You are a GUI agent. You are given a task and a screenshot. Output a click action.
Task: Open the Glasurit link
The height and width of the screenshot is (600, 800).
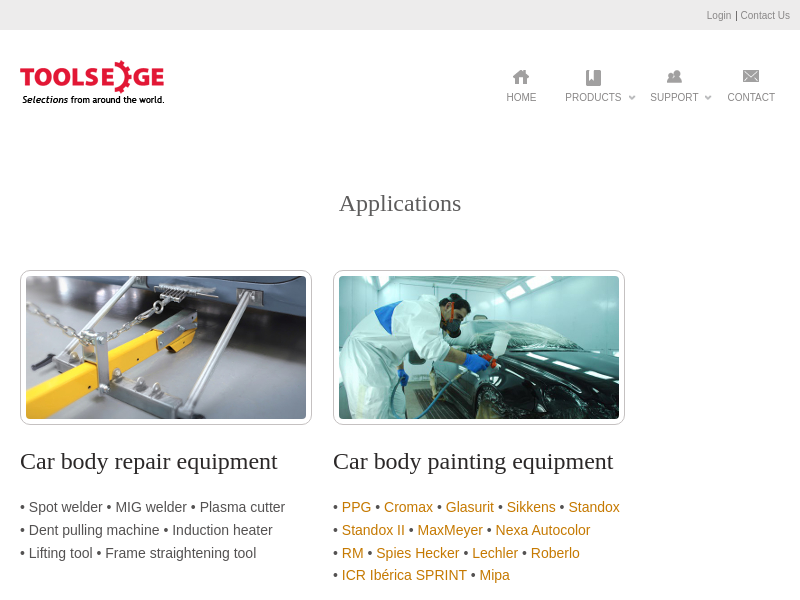pos(469,507)
